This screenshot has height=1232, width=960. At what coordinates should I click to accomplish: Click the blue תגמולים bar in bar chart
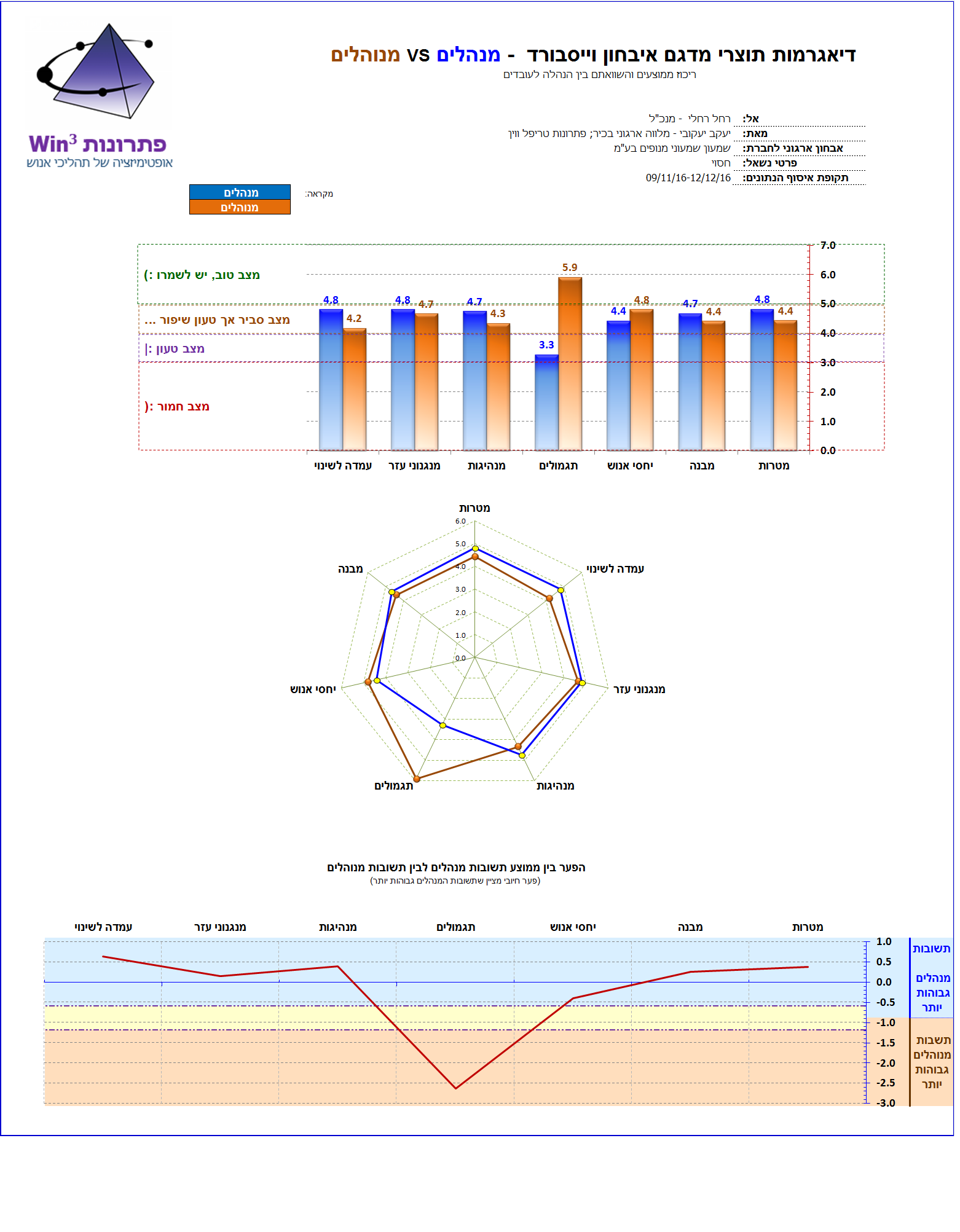[546, 402]
